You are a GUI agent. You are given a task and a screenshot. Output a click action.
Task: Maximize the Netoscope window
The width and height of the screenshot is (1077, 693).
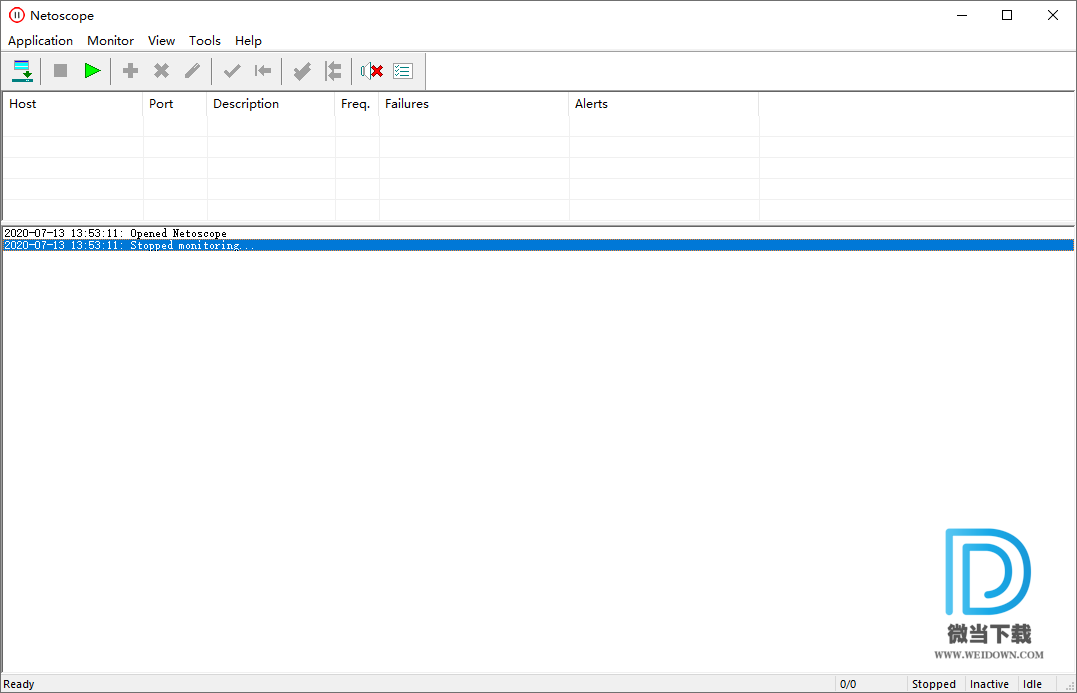1007,15
